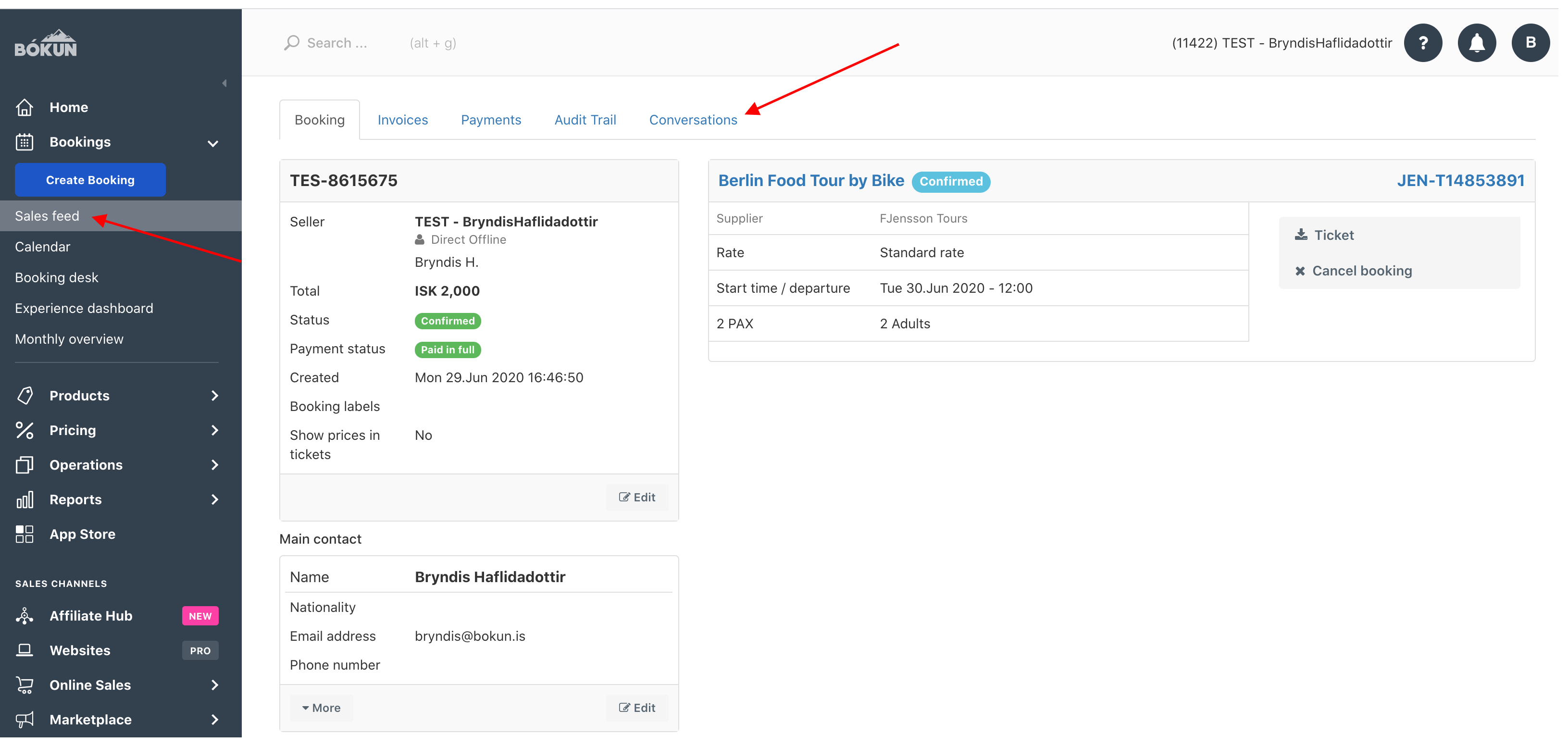Viewport: 1568px width, 747px height.
Task: Click the PRO badge on Websites
Action: coord(200,651)
